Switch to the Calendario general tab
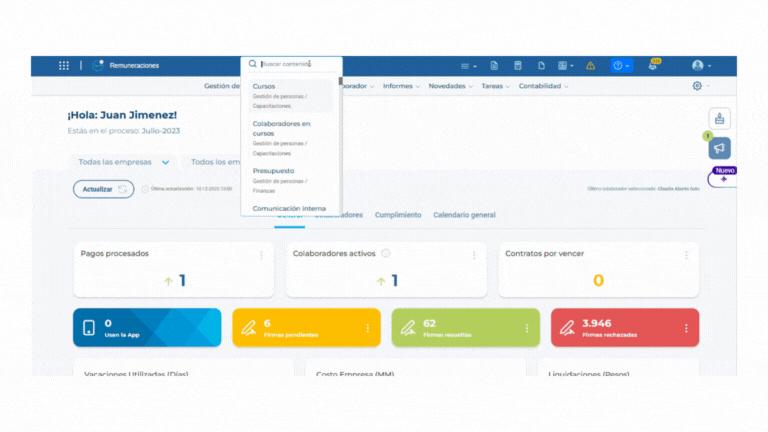Image resolution: width=768 pixels, height=432 pixels. 464,215
